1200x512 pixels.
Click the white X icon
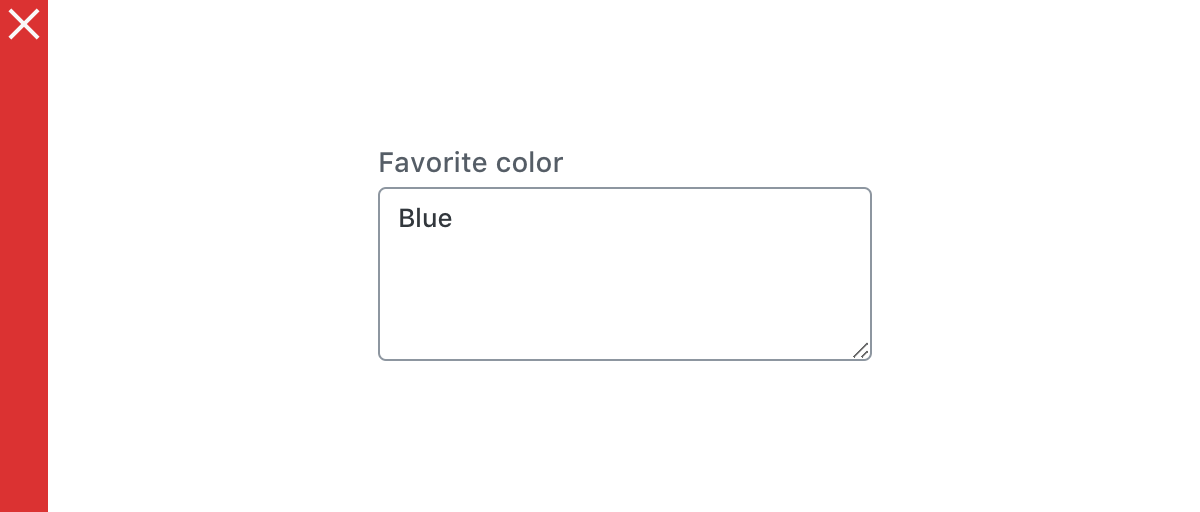(24, 24)
